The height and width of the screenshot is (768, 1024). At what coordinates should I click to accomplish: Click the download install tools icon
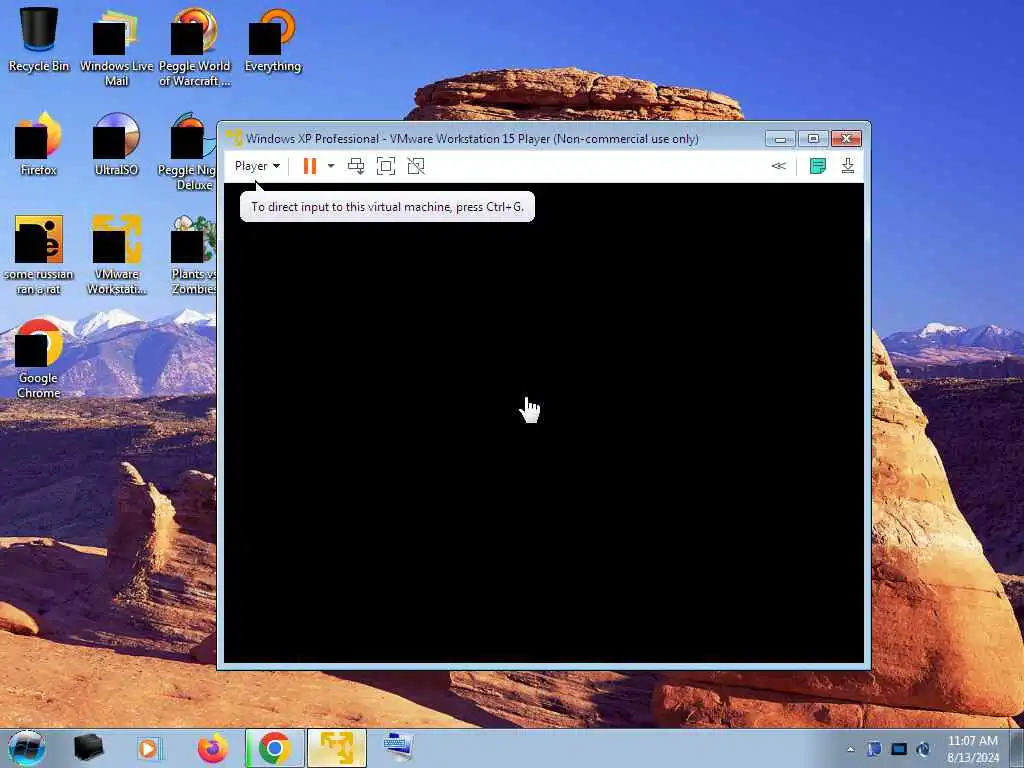[848, 166]
